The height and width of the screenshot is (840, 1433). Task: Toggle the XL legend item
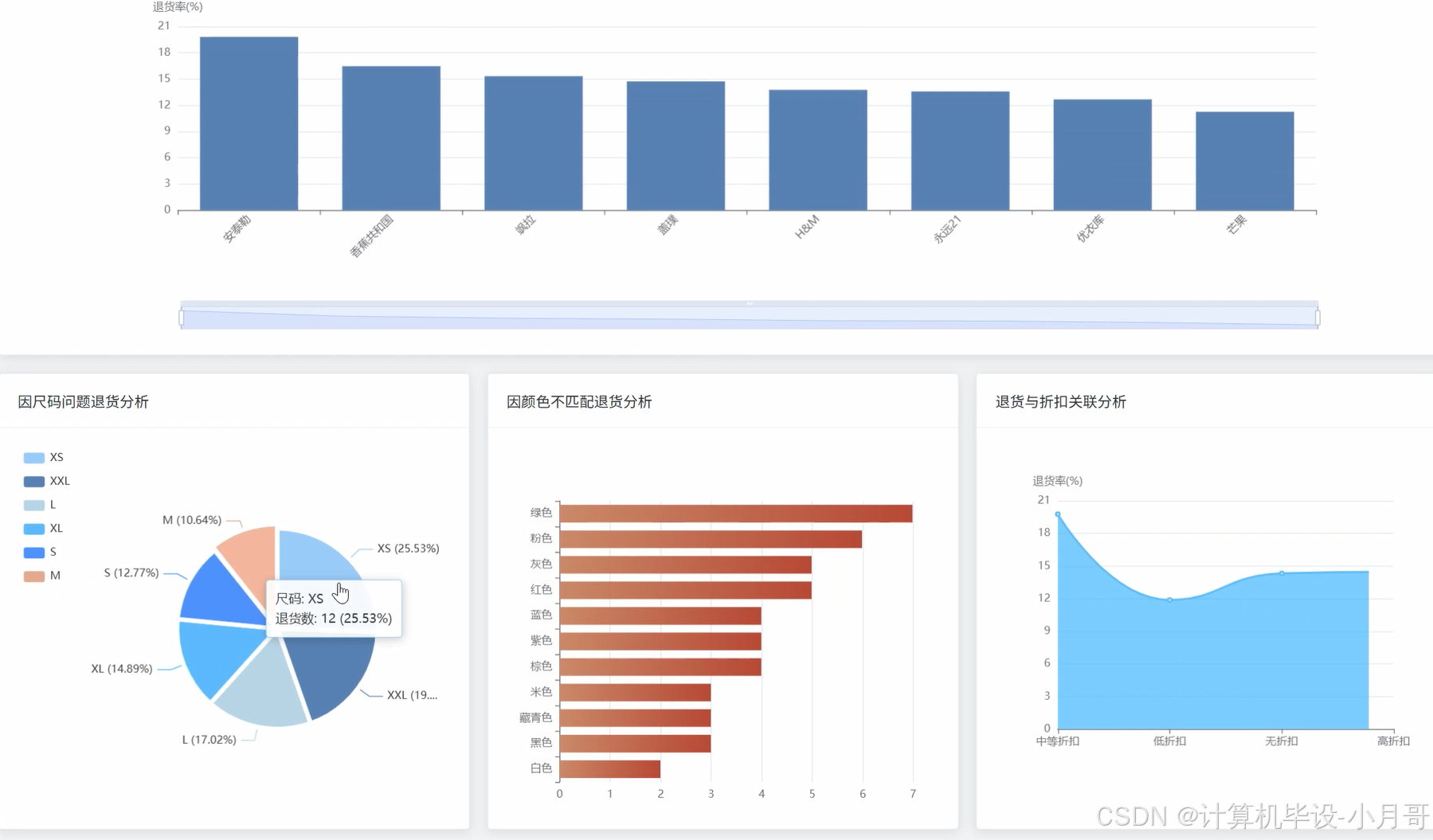click(x=44, y=529)
